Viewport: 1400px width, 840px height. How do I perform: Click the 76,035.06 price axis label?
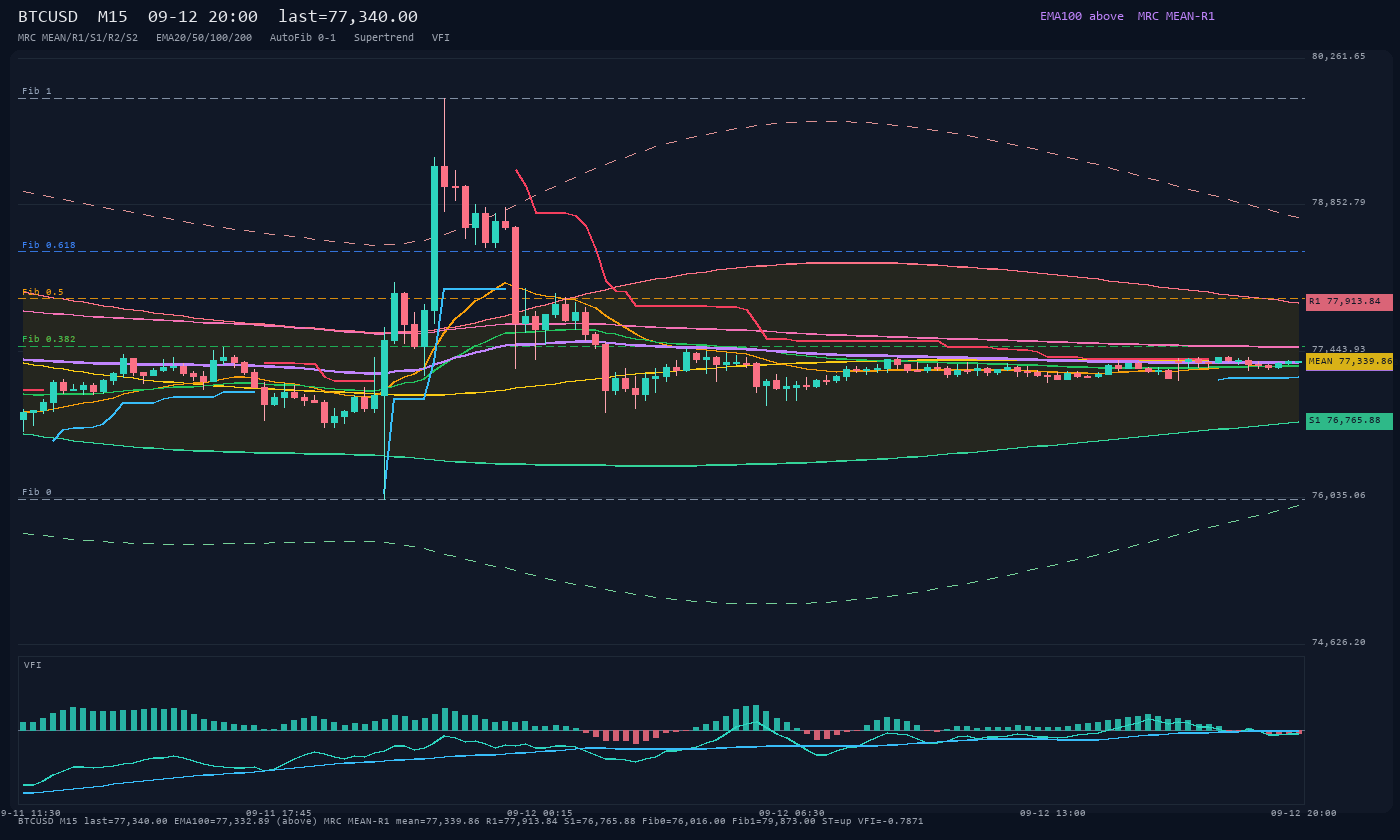point(1338,496)
